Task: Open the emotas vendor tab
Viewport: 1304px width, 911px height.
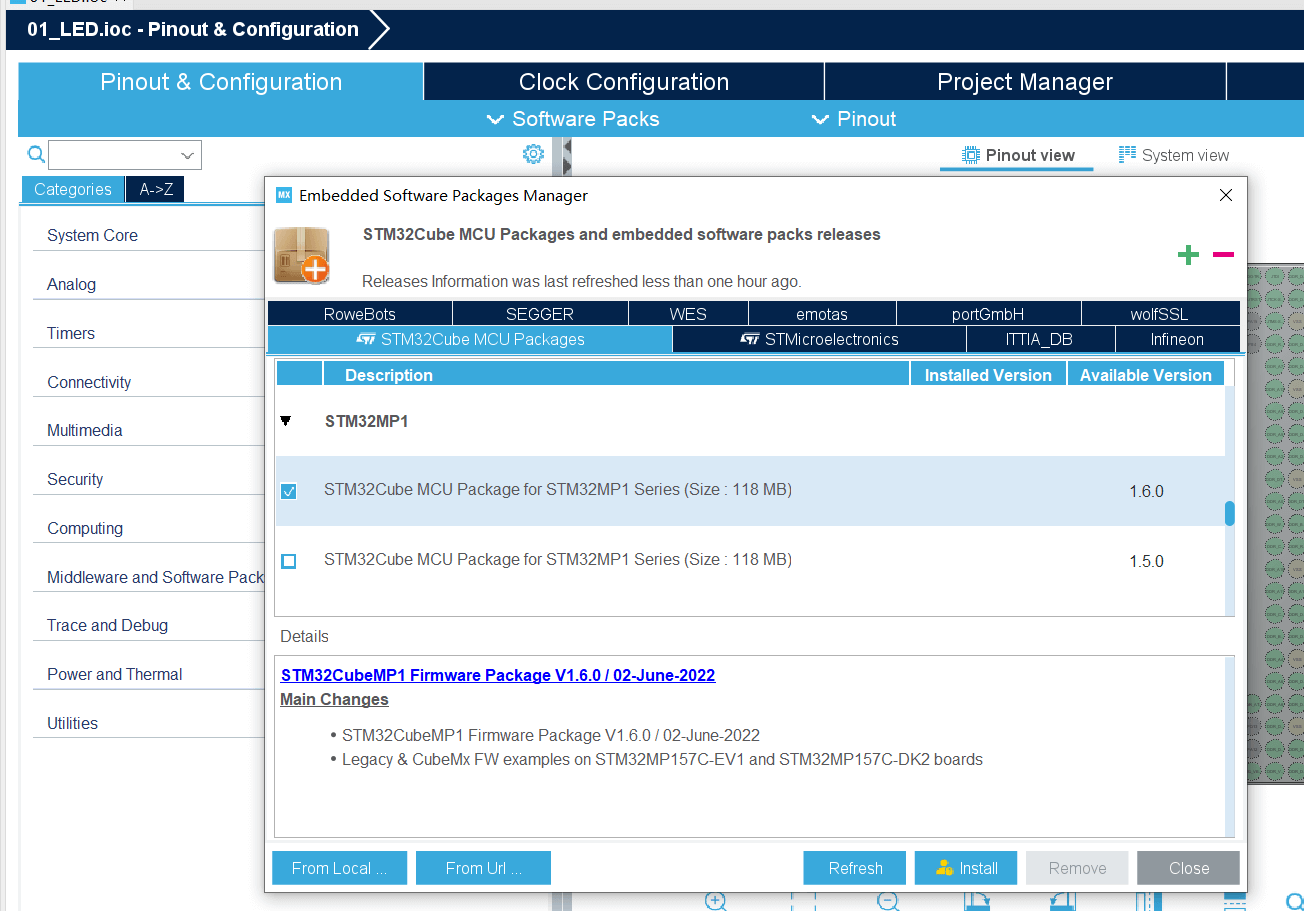Action: click(822, 314)
